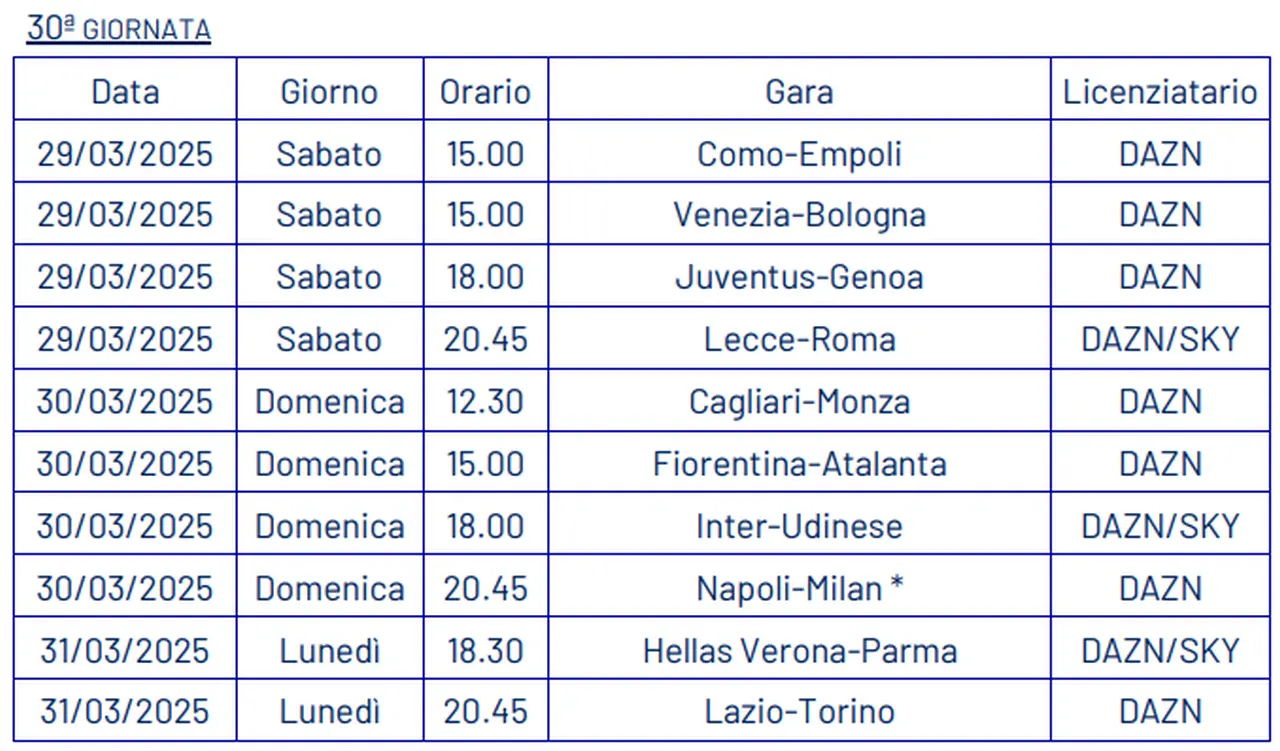Select the Licenziatario column header
1280x751 pixels.
(x=1160, y=92)
